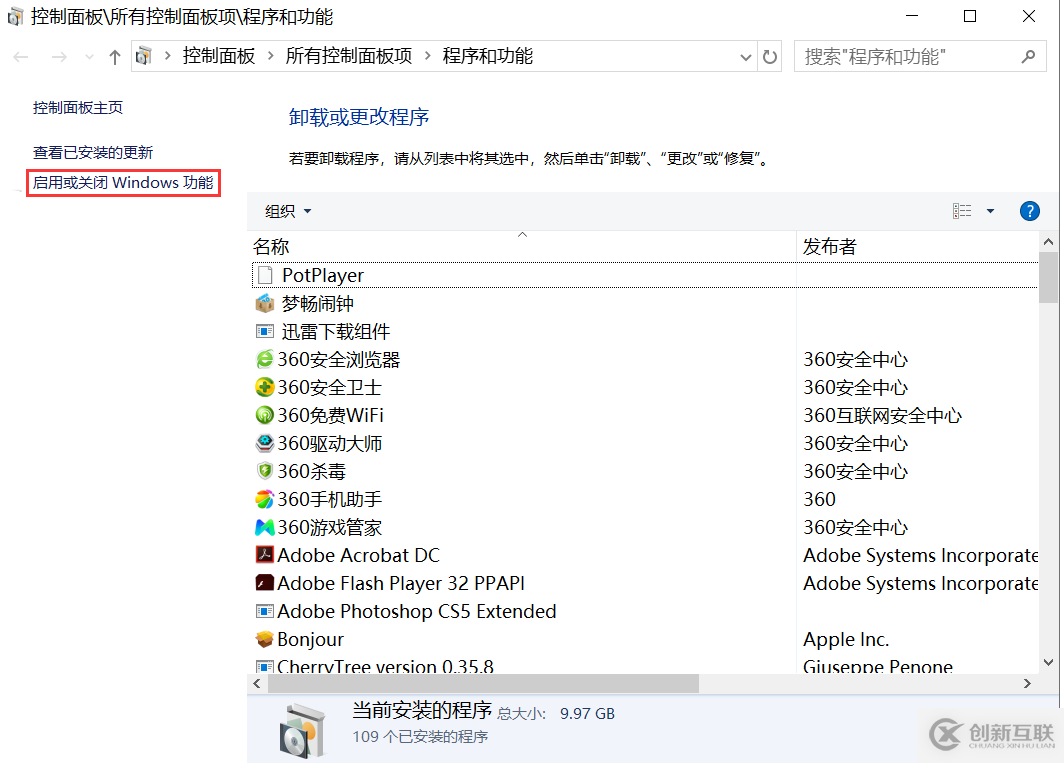Click the view mode layout icon

point(962,211)
